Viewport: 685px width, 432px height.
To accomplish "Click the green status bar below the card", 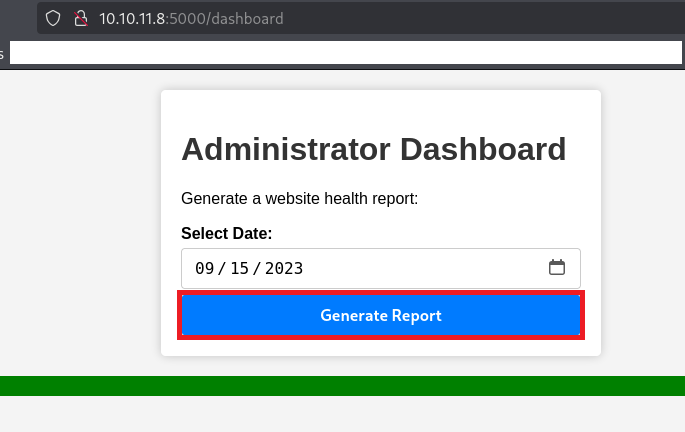I will (x=342, y=386).
